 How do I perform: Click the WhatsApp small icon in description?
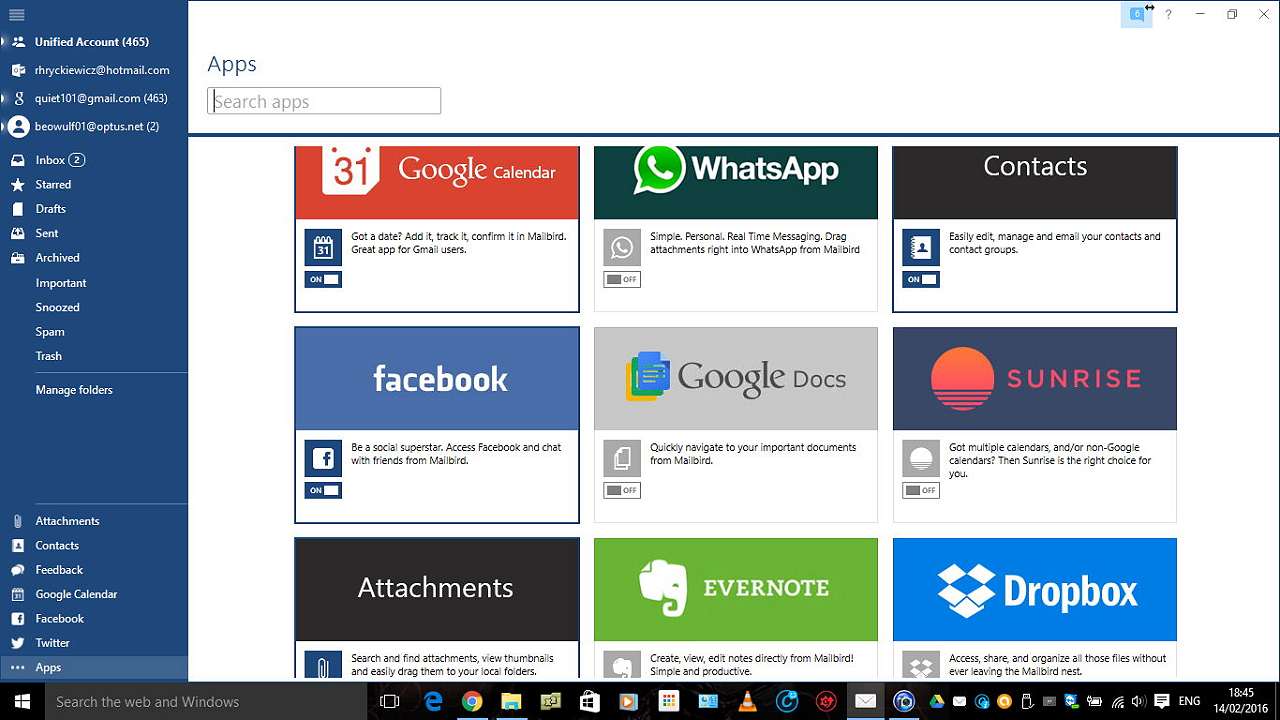[622, 247]
